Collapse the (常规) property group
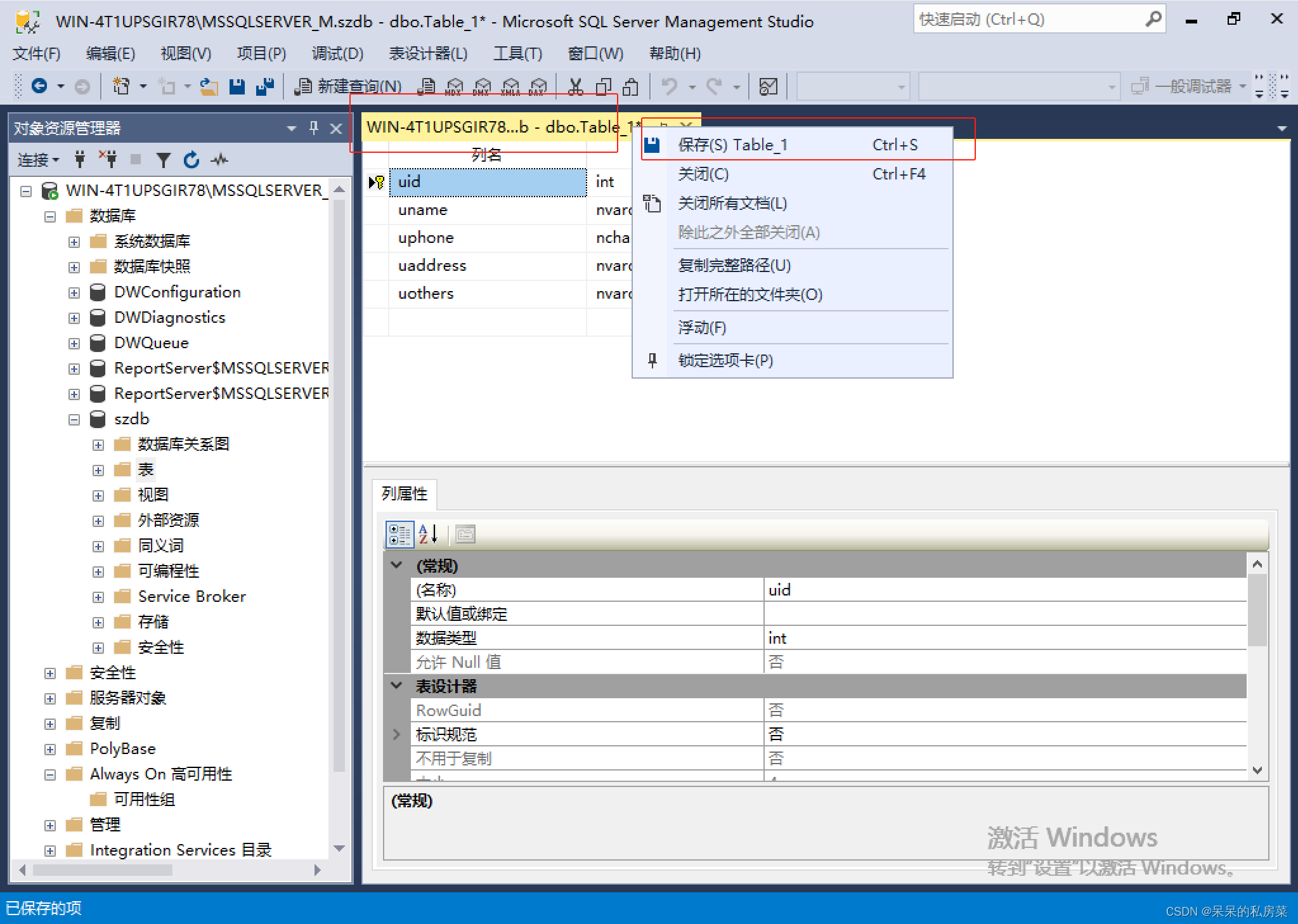 tap(397, 564)
